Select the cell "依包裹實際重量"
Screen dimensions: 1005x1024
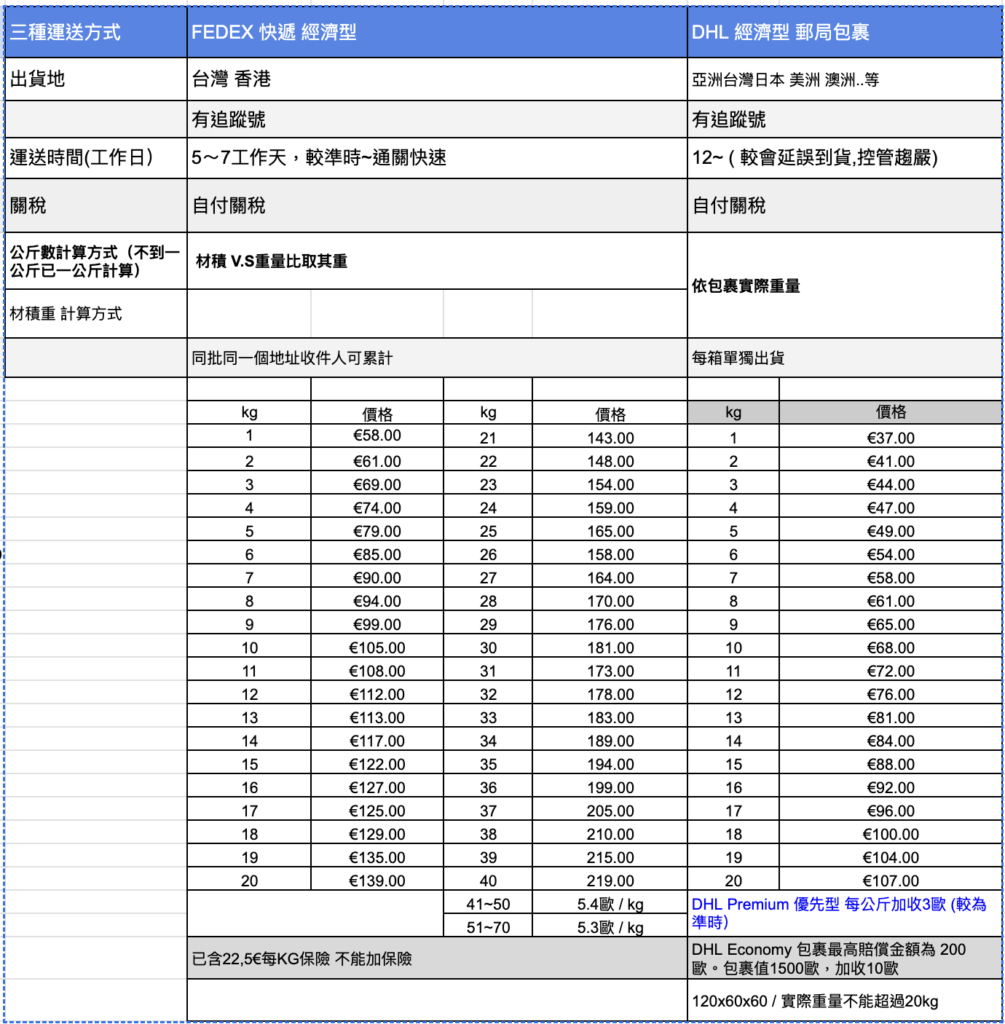(x=844, y=285)
